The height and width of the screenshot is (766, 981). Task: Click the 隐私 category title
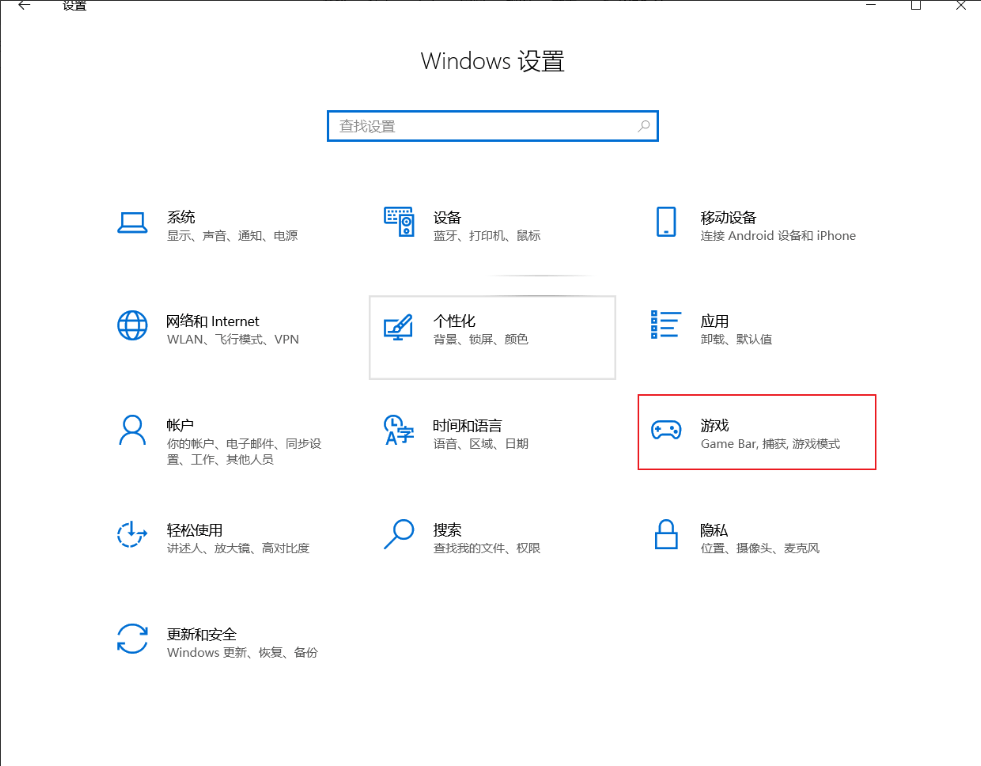(714, 529)
